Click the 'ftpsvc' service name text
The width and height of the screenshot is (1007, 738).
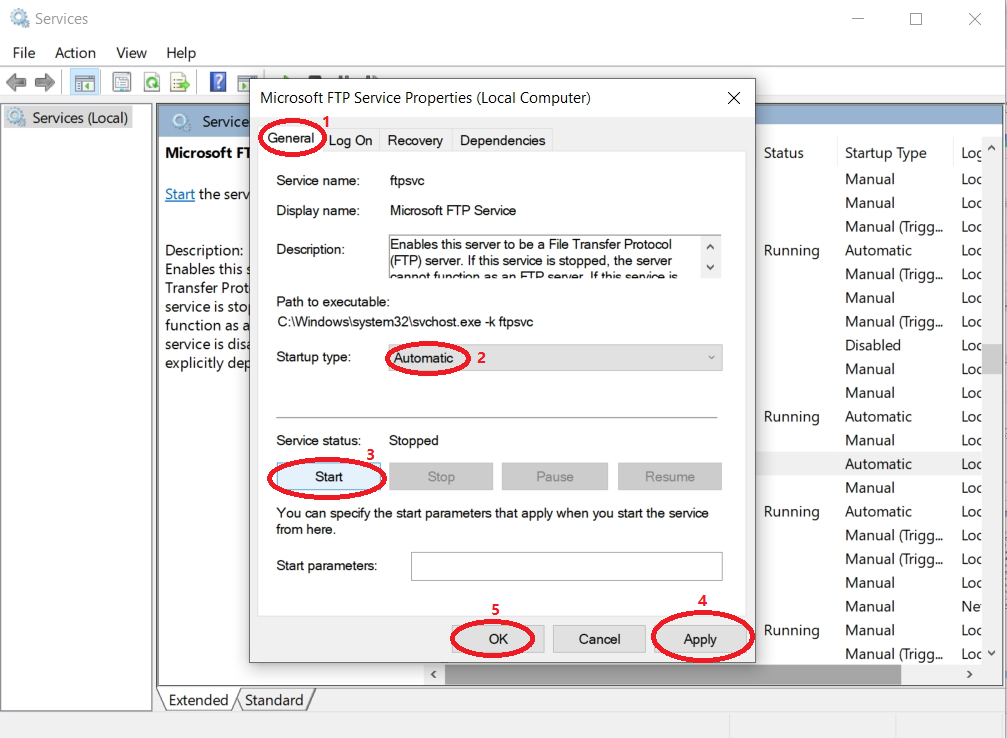click(407, 180)
